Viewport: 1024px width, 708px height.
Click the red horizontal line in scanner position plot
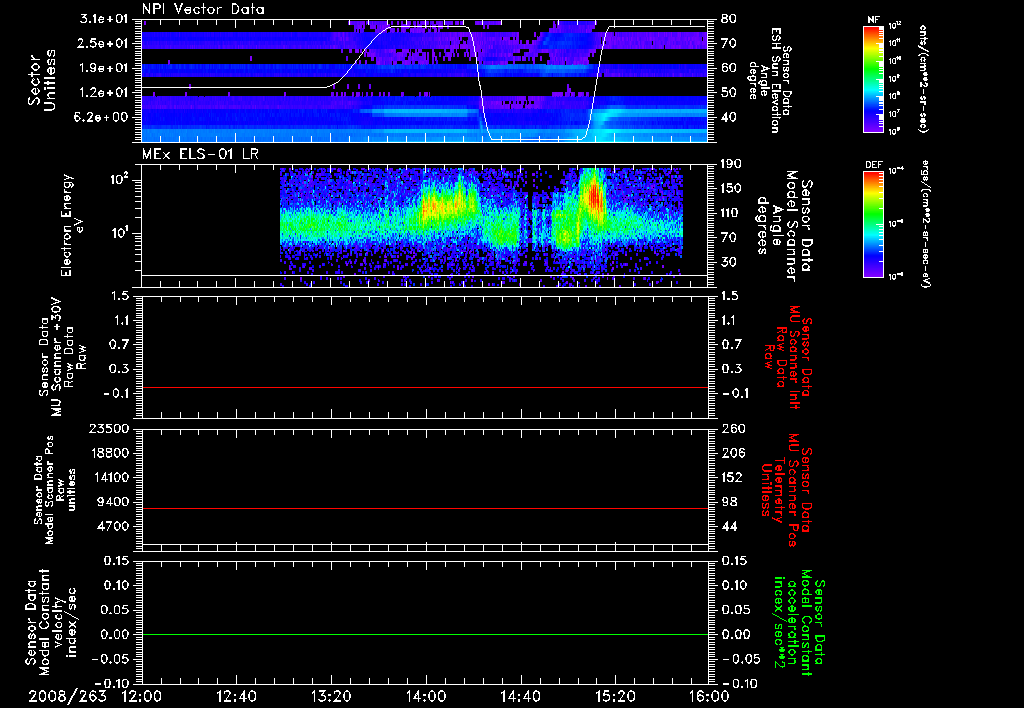425,508
